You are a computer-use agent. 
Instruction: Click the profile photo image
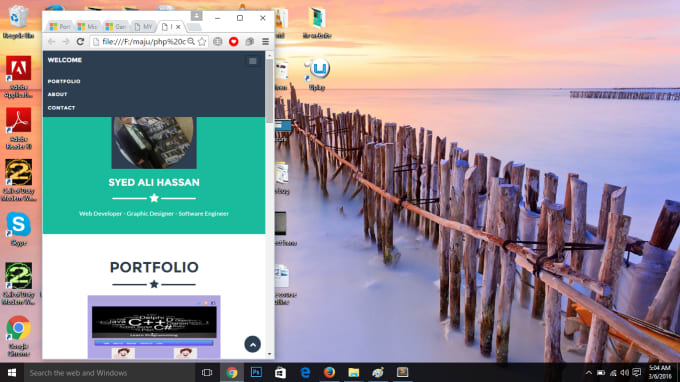coord(154,143)
